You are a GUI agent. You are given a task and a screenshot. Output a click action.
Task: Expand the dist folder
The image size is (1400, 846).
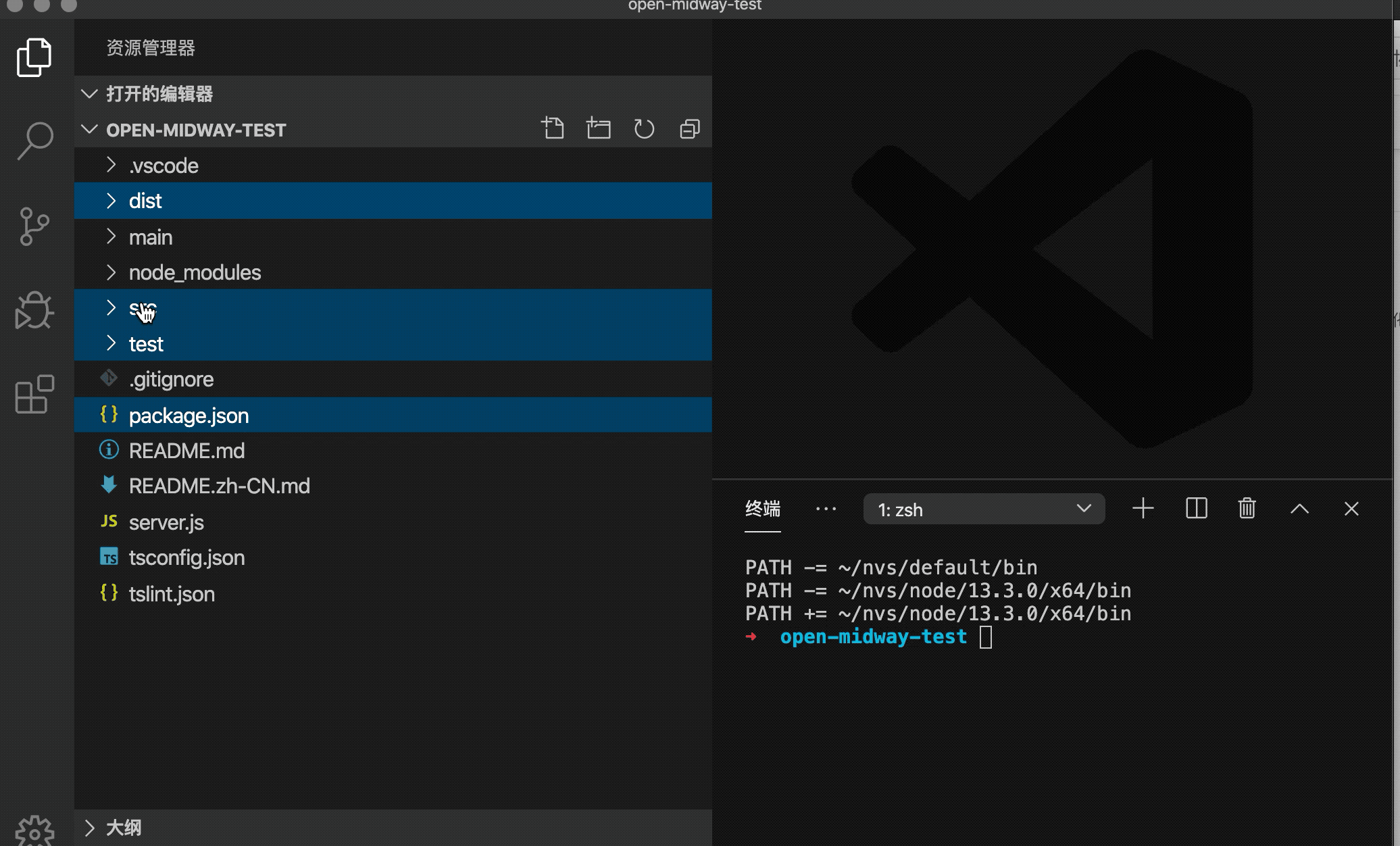[111, 201]
